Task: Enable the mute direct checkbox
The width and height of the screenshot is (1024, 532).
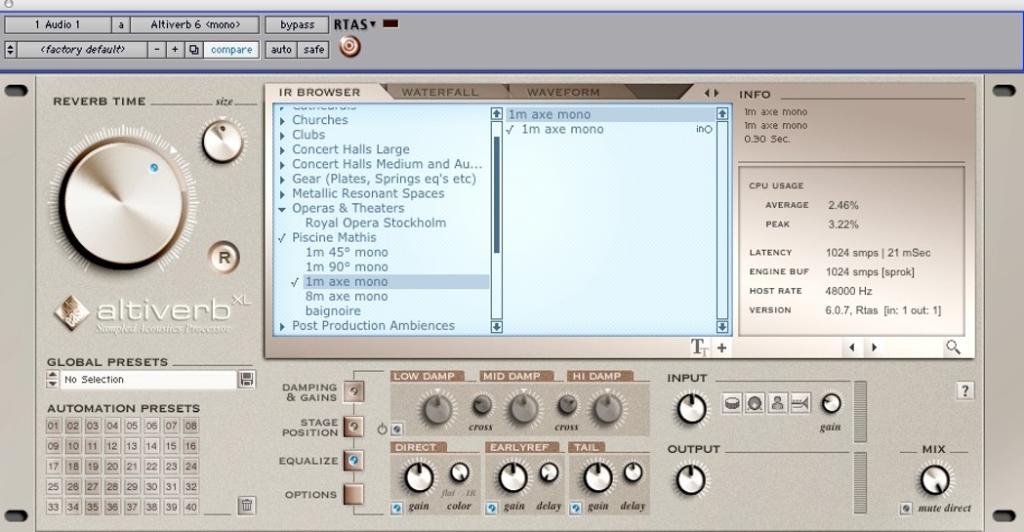Action: [x=906, y=509]
